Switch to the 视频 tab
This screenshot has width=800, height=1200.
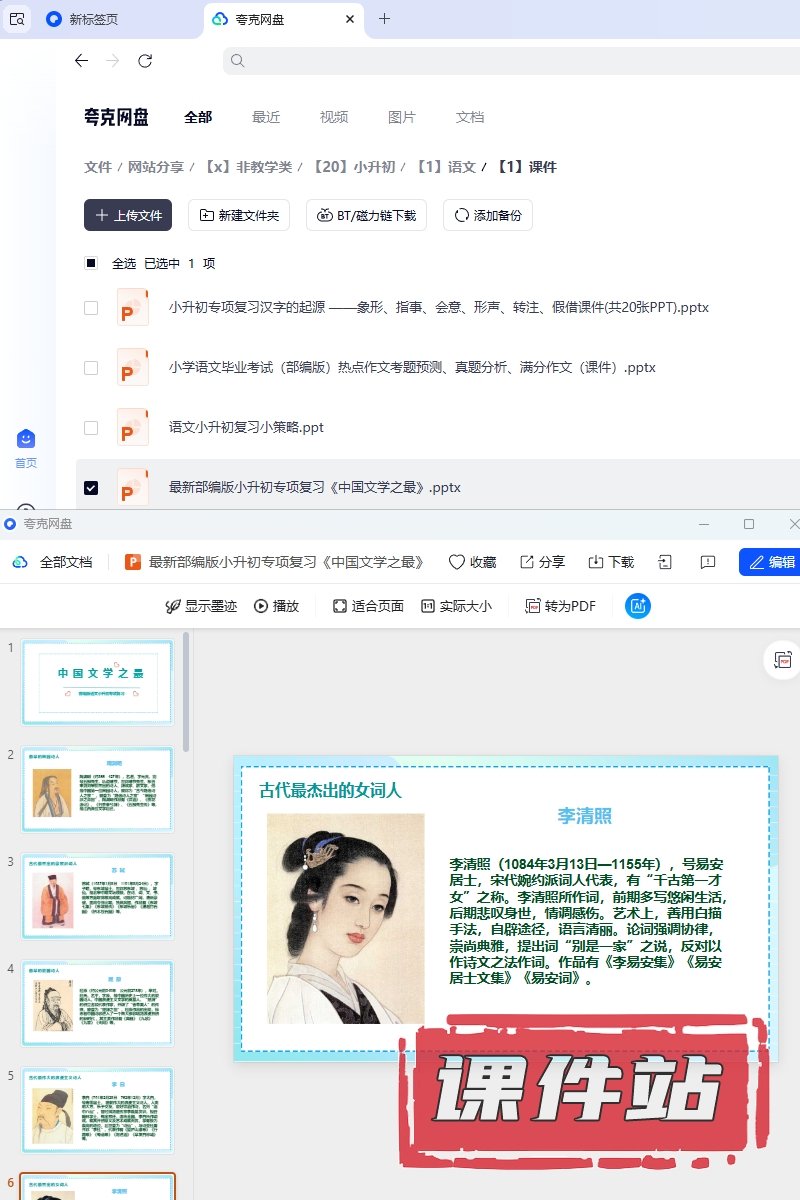[334, 117]
